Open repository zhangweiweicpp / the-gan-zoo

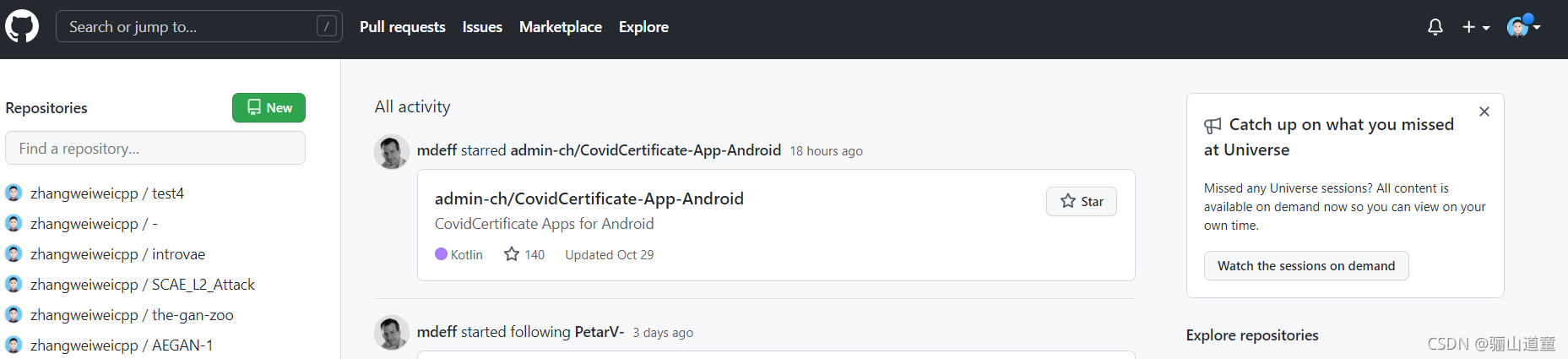(x=132, y=315)
